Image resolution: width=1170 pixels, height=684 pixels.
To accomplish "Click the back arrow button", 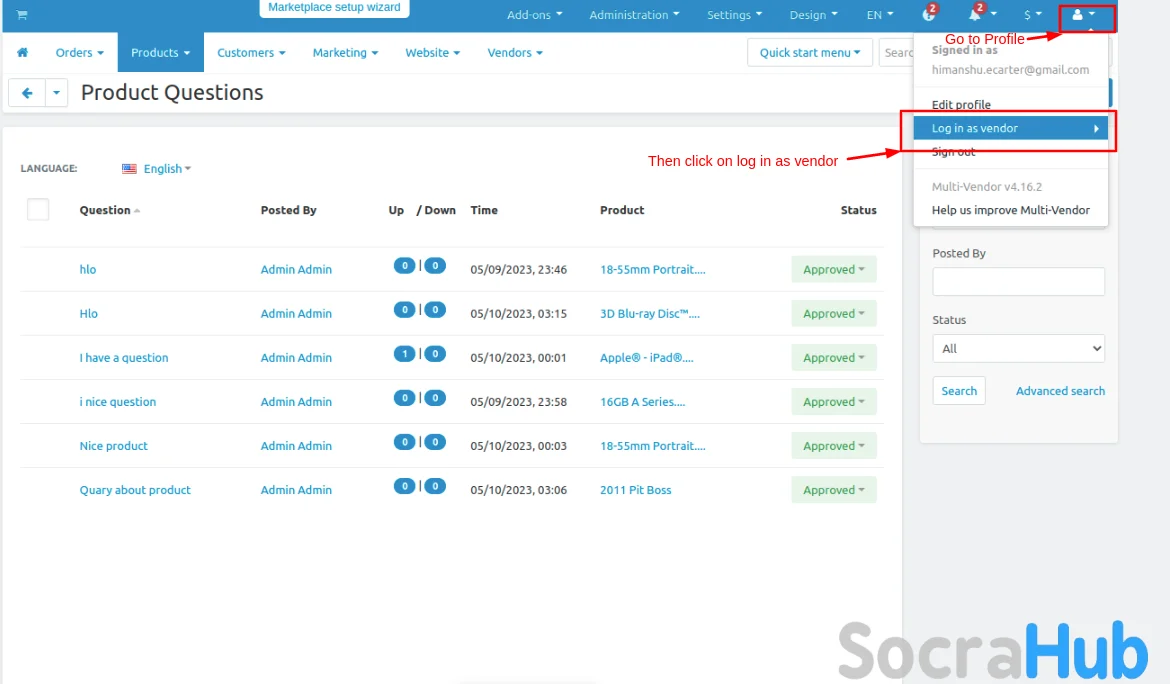I will 27,93.
